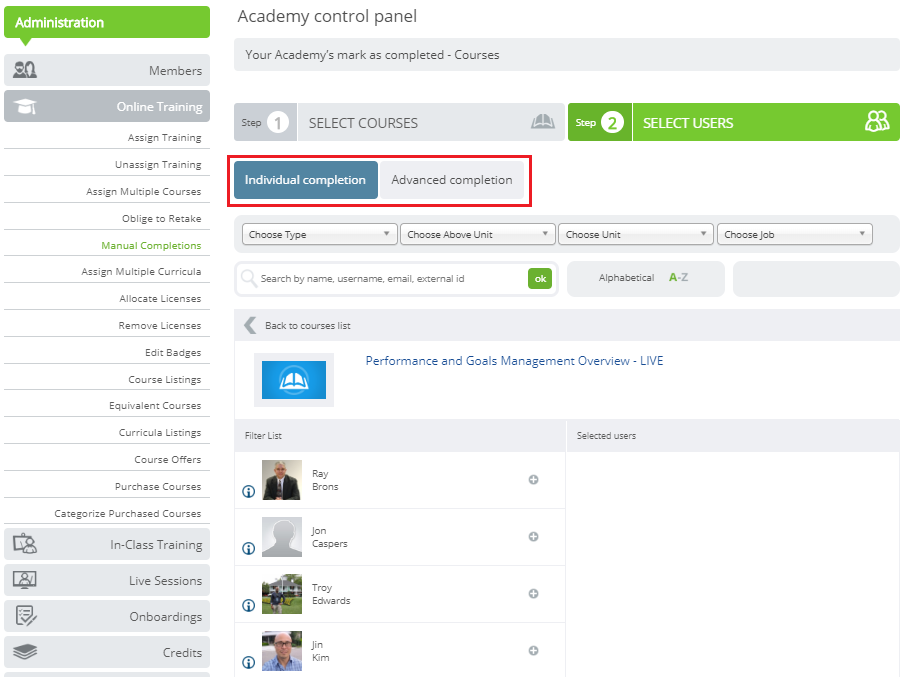Add Ray Brons with plus icon

533,480
